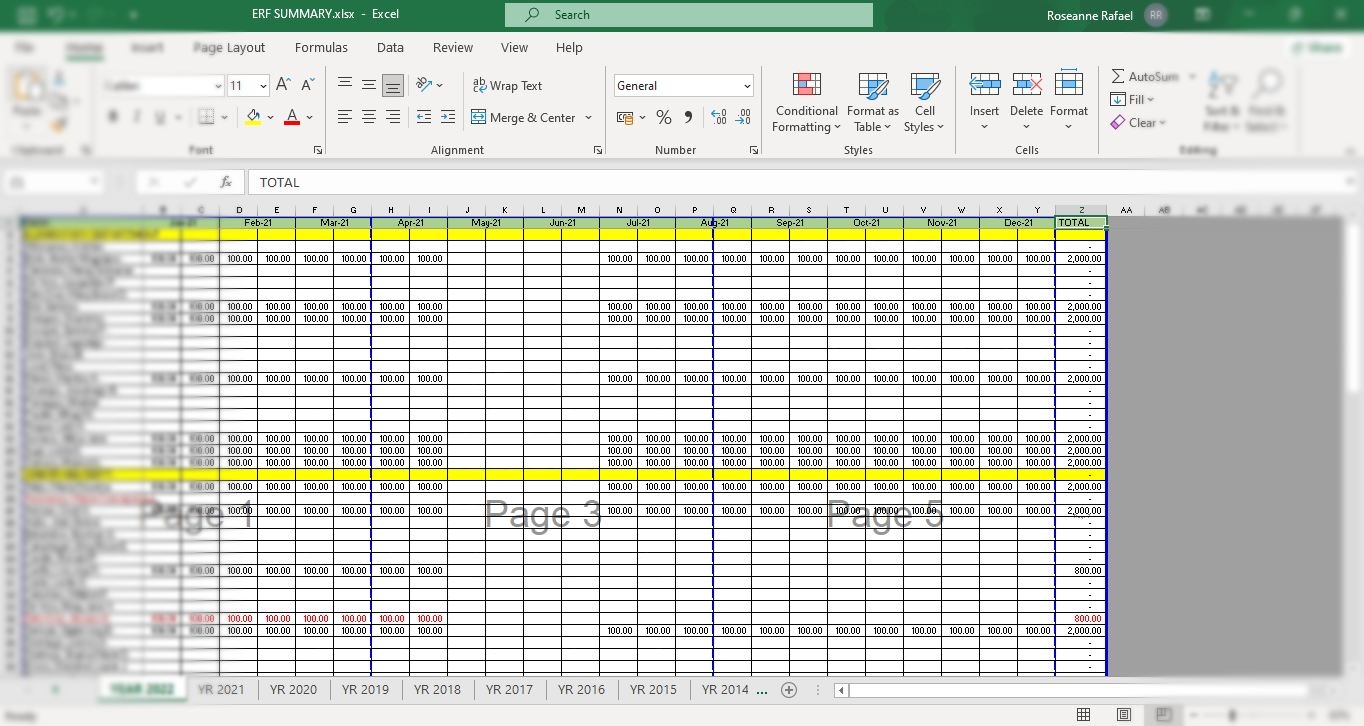
Task: Apply percent style formatting
Action: [x=664, y=117]
